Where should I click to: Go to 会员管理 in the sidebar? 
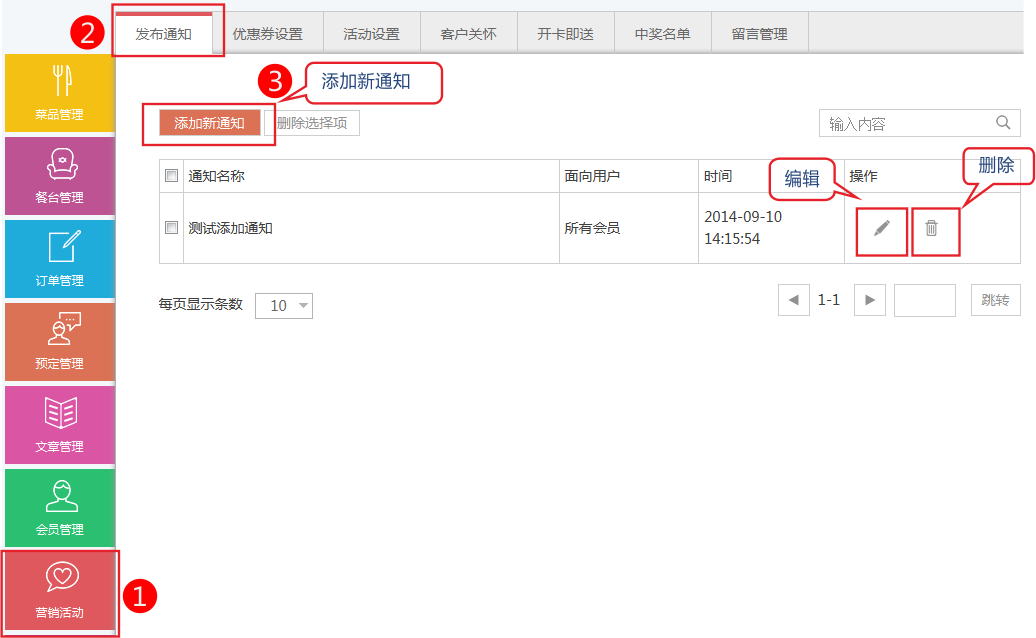click(59, 508)
